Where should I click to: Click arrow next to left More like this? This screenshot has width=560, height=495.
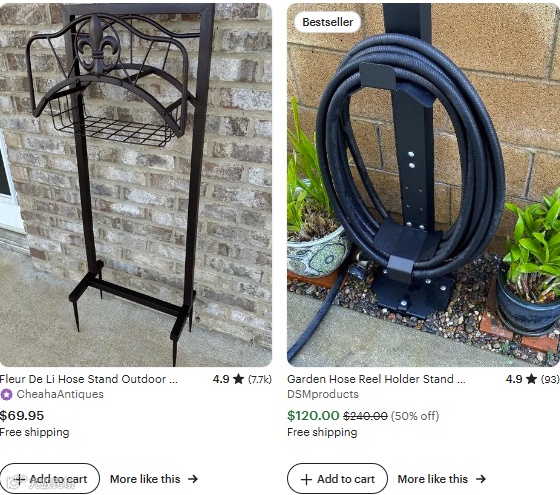pos(193,479)
